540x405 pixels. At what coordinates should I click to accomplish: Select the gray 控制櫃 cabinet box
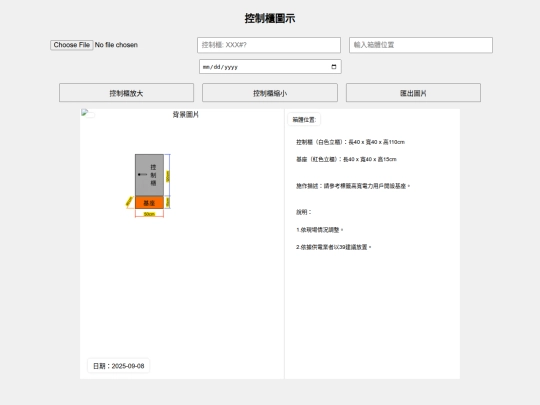tap(149, 175)
